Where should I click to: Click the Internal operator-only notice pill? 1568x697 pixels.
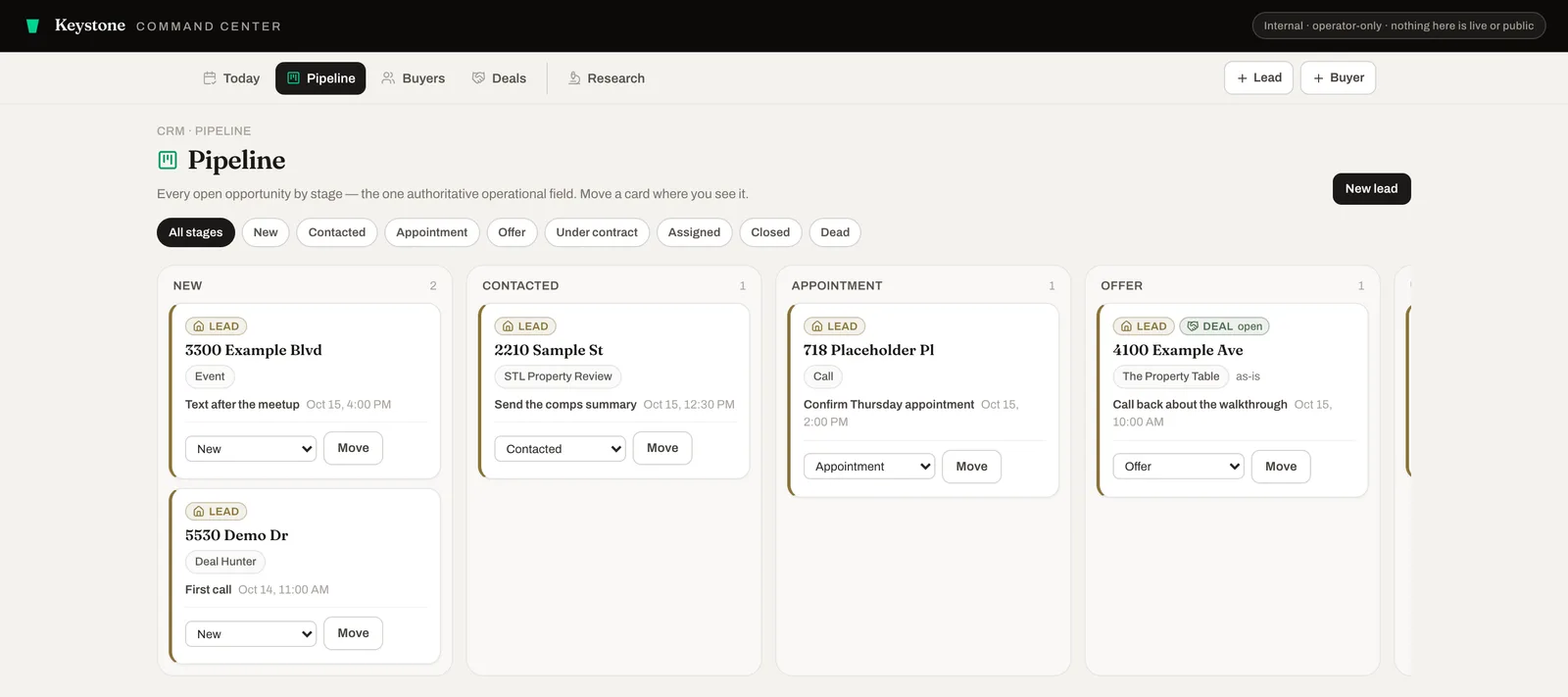coord(1398,26)
